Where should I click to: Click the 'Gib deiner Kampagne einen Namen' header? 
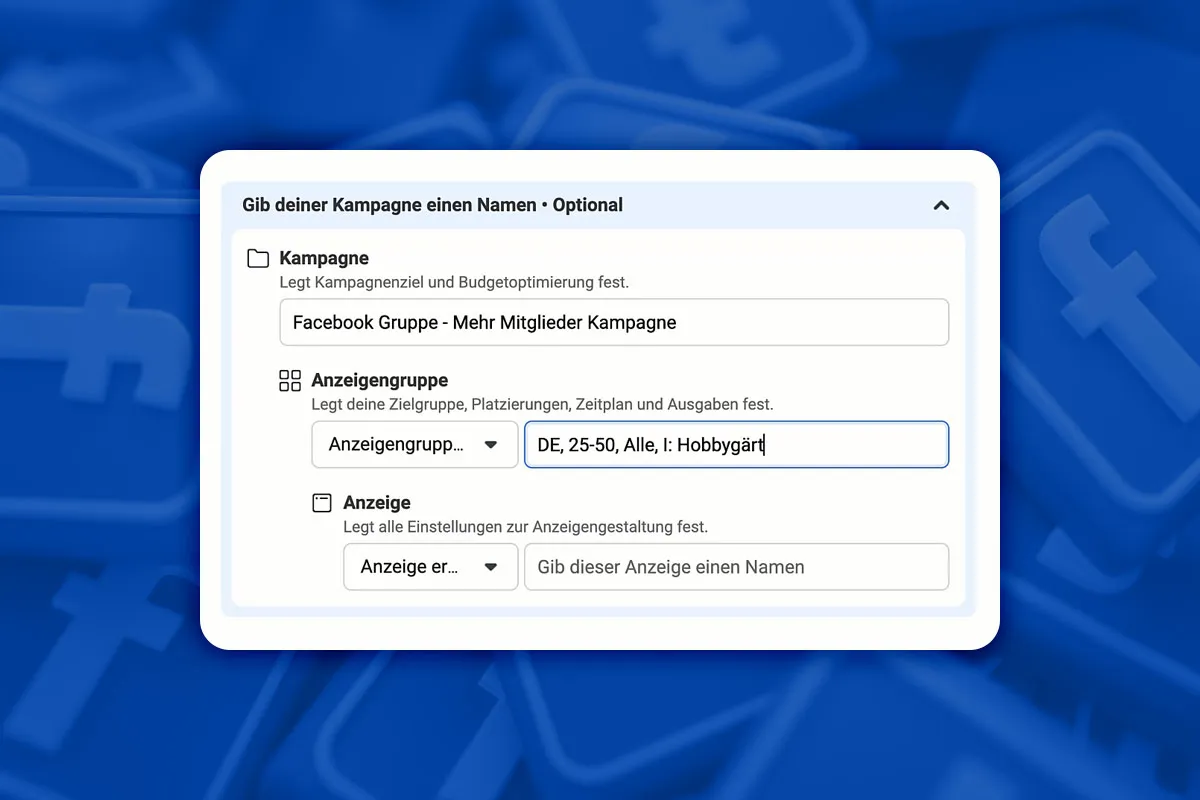click(x=432, y=205)
